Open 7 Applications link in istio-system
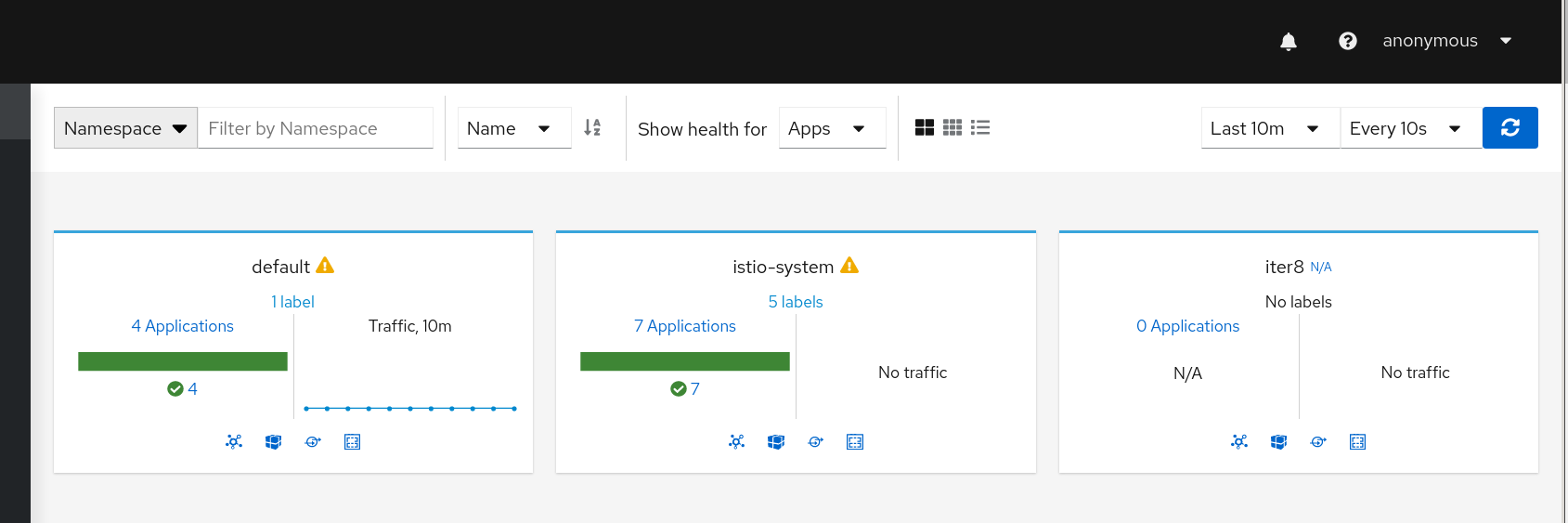This screenshot has height=523, width=1568. point(685,326)
